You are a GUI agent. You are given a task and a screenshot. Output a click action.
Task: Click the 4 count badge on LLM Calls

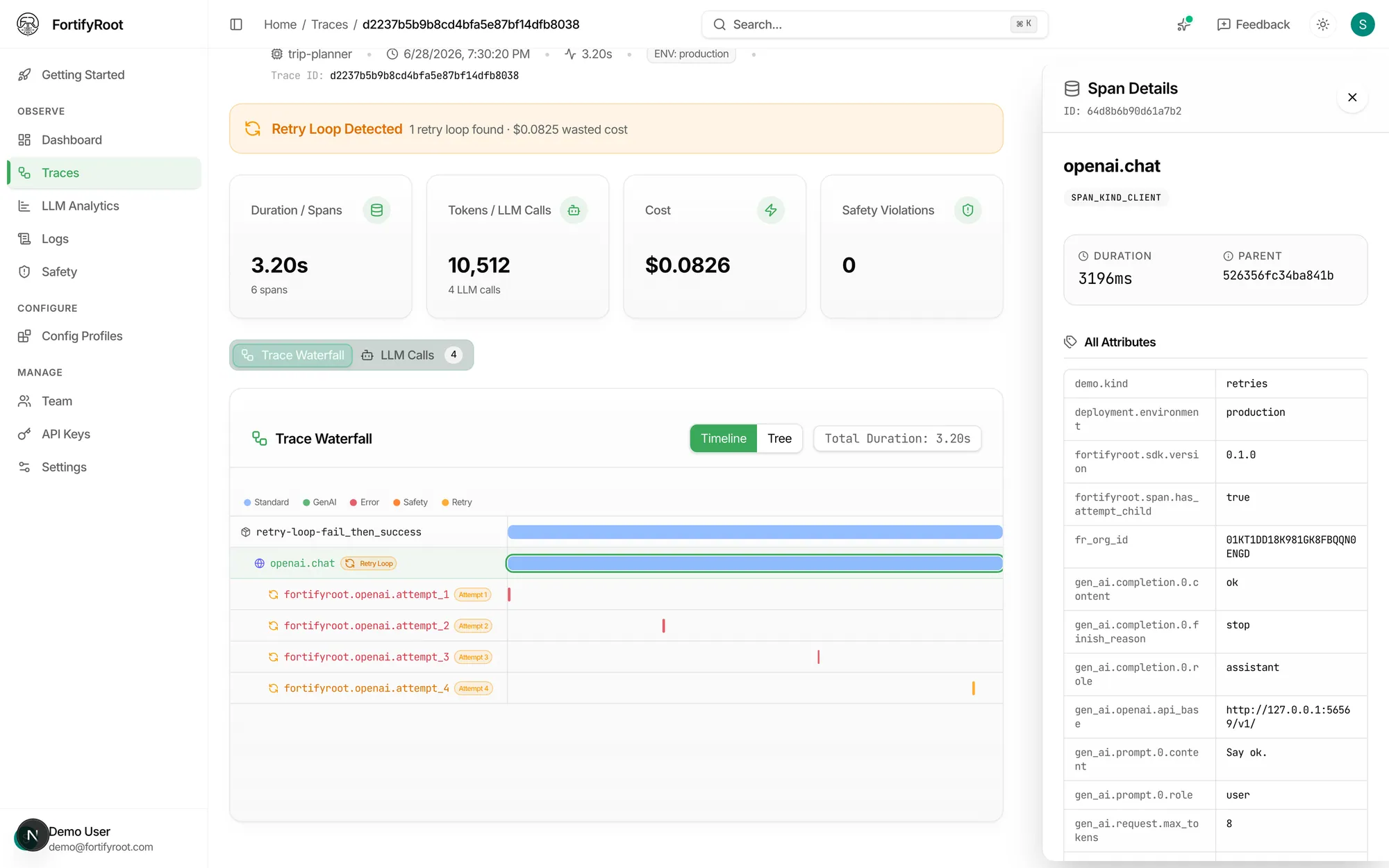pos(454,355)
